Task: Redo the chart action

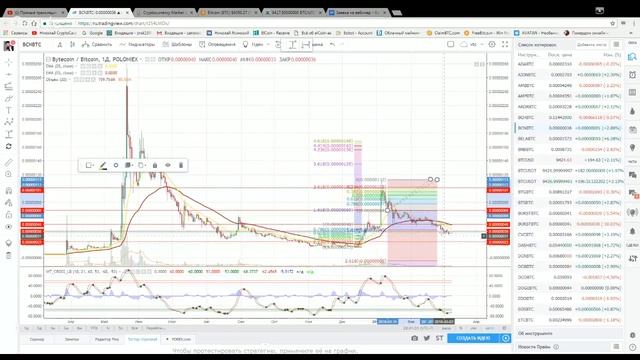Action: pos(342,44)
